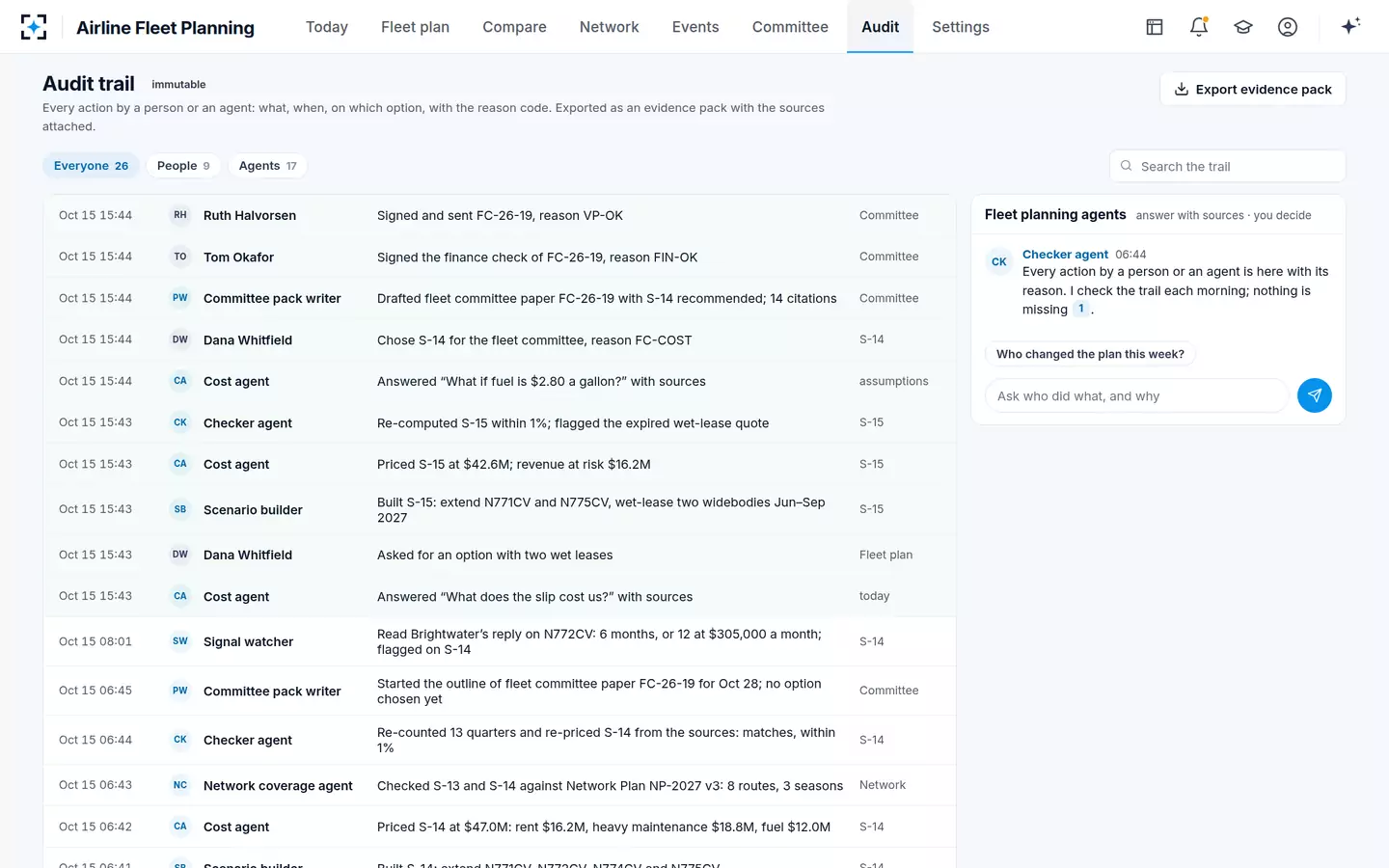Focus the 'Ask who did what, and why' input
This screenshot has height=868, width=1389.
click(1136, 395)
